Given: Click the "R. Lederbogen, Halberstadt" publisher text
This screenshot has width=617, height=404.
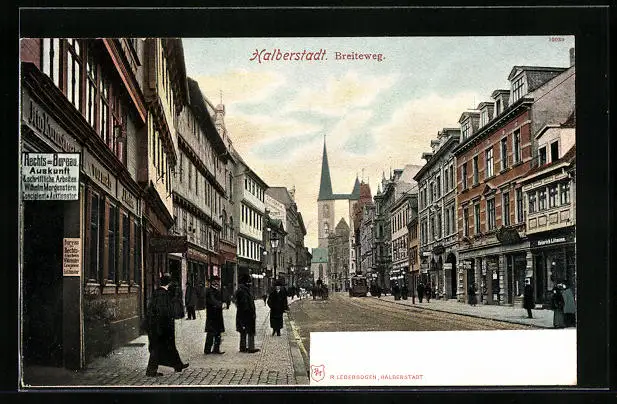Looking at the screenshot, I should (376, 377).
